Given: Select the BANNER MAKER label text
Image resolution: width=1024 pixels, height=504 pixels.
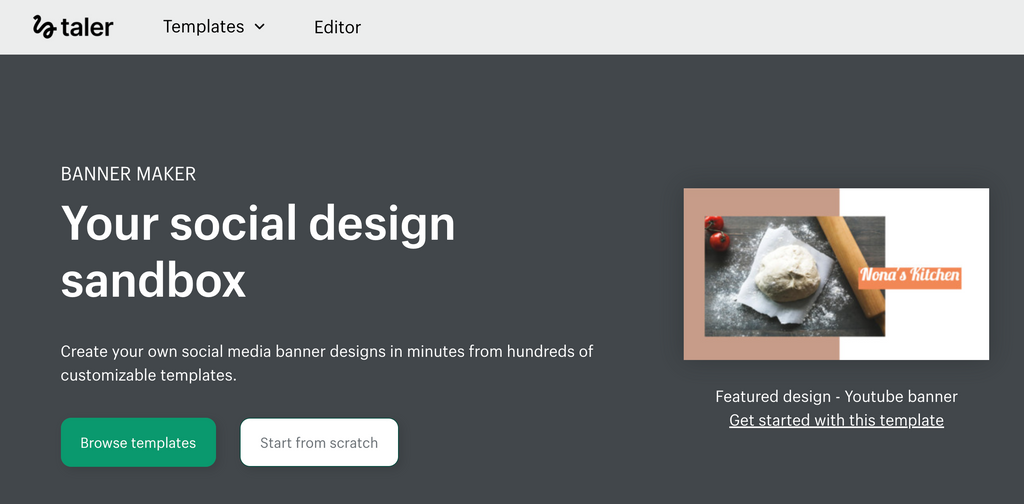Looking at the screenshot, I should 128,174.
